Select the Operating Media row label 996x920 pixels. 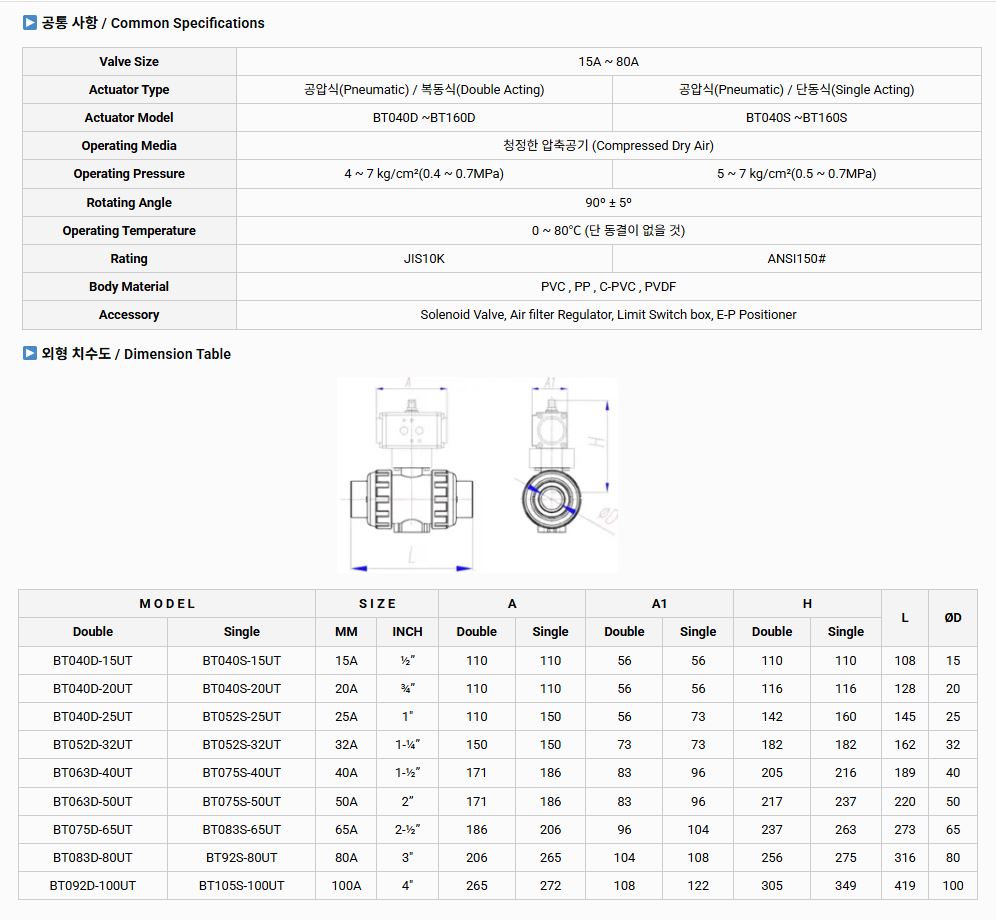click(129, 146)
